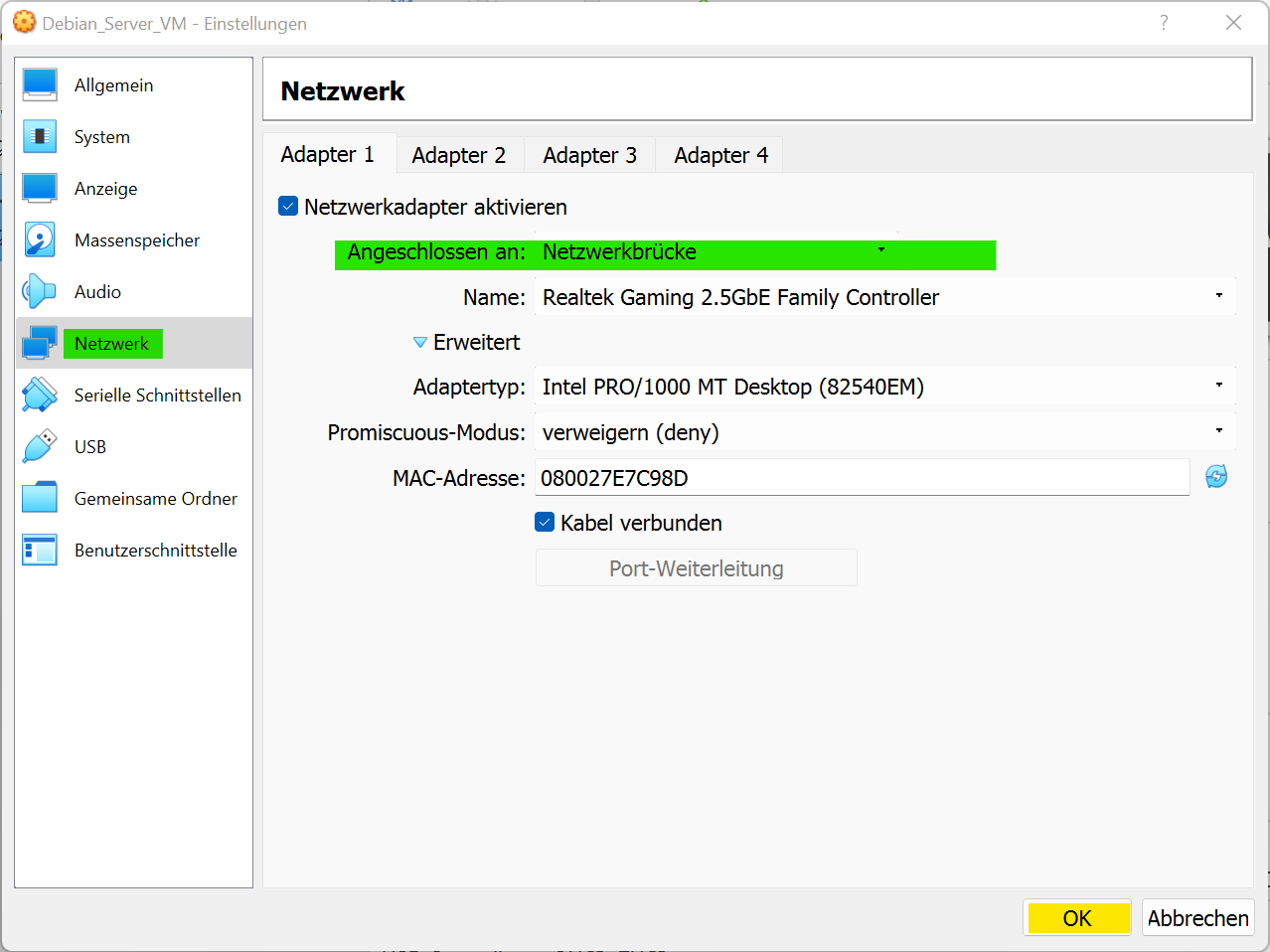
Task: Uncheck the Kabel verbunden checkbox
Action: click(x=545, y=522)
